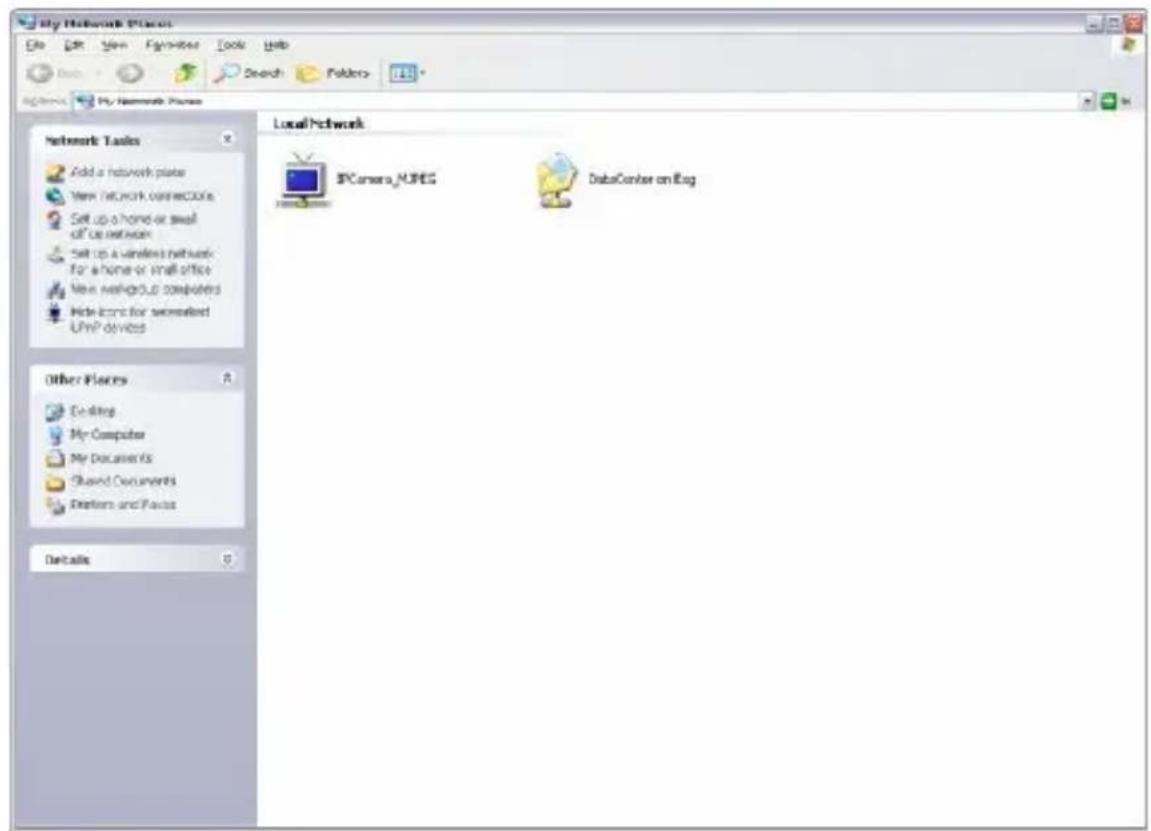Collapse the Network Tasks panel

point(228,139)
